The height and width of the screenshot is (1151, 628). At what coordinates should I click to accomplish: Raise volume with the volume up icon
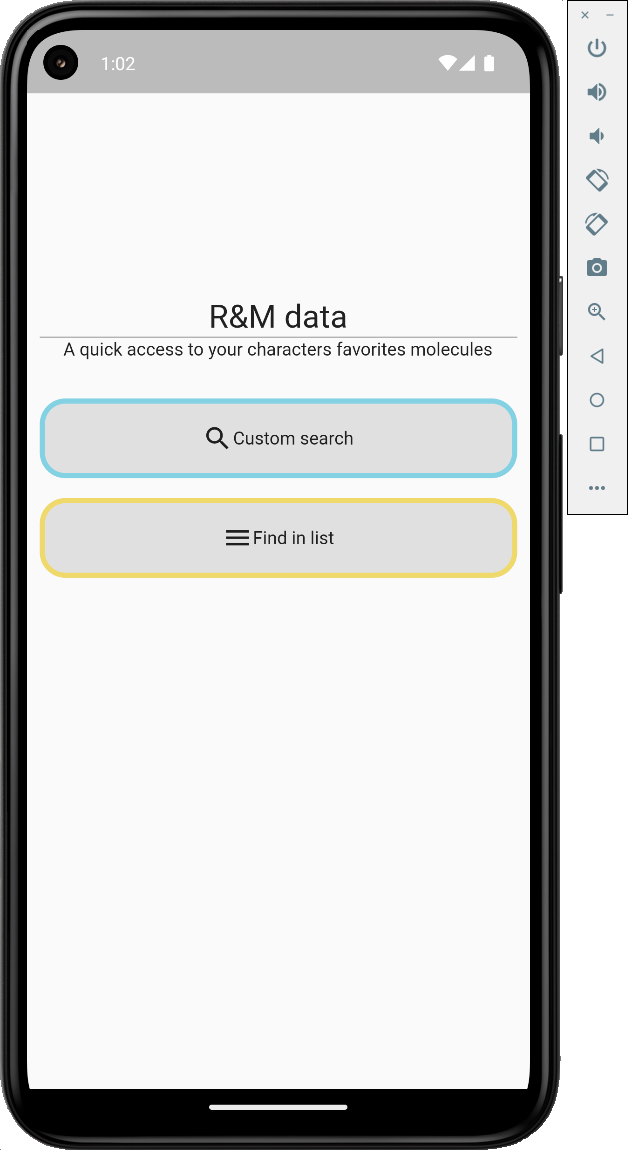[x=597, y=92]
